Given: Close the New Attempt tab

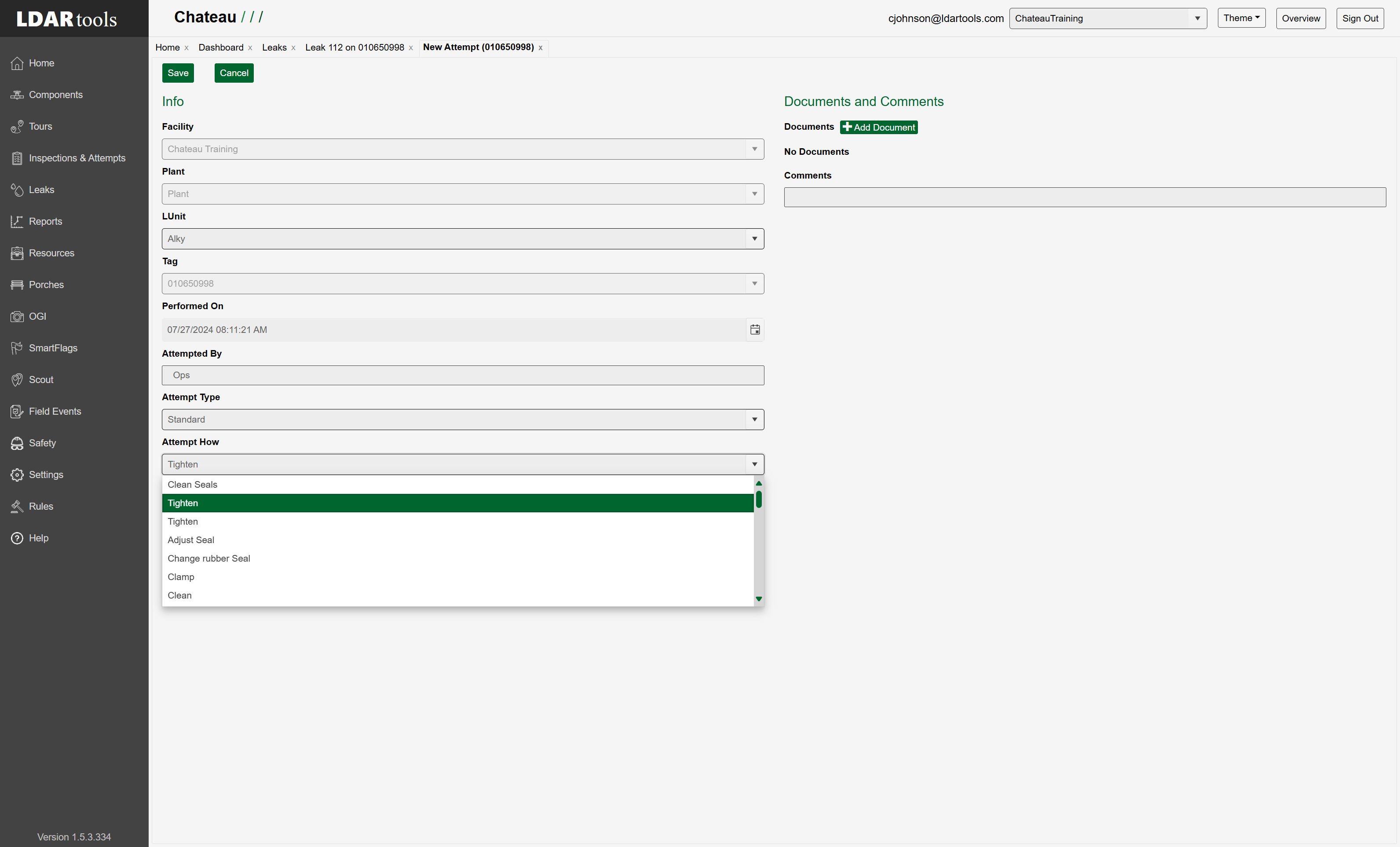Looking at the screenshot, I should pos(541,48).
